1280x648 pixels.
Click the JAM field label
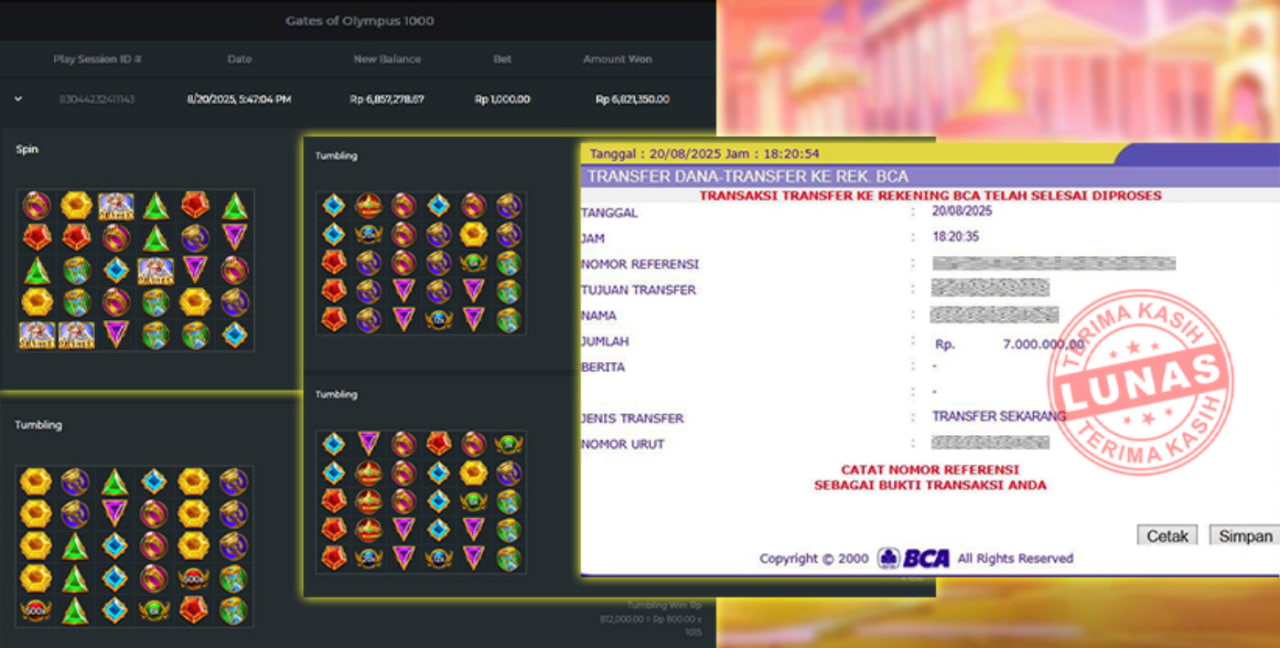tap(592, 239)
